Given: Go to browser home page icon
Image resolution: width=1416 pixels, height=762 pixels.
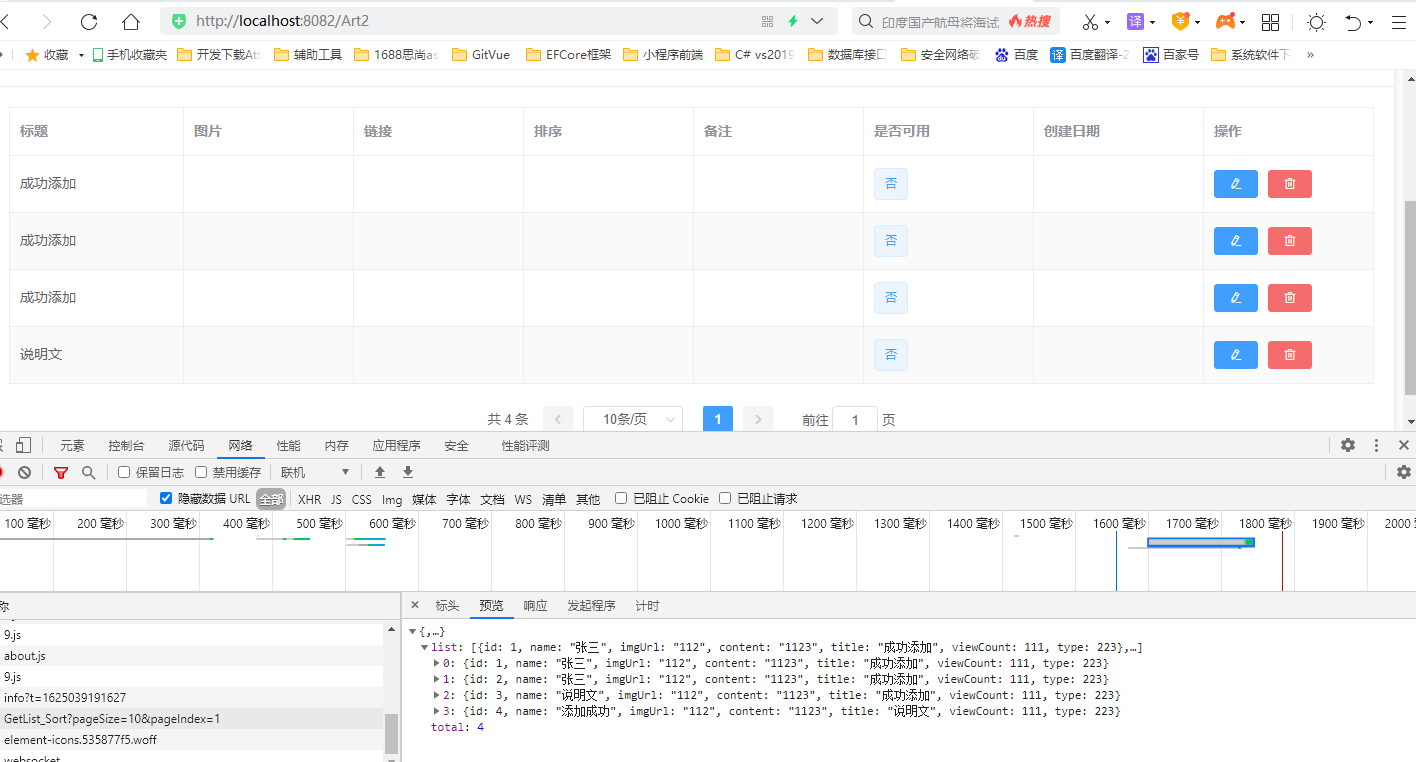Looking at the screenshot, I should coord(131,21).
